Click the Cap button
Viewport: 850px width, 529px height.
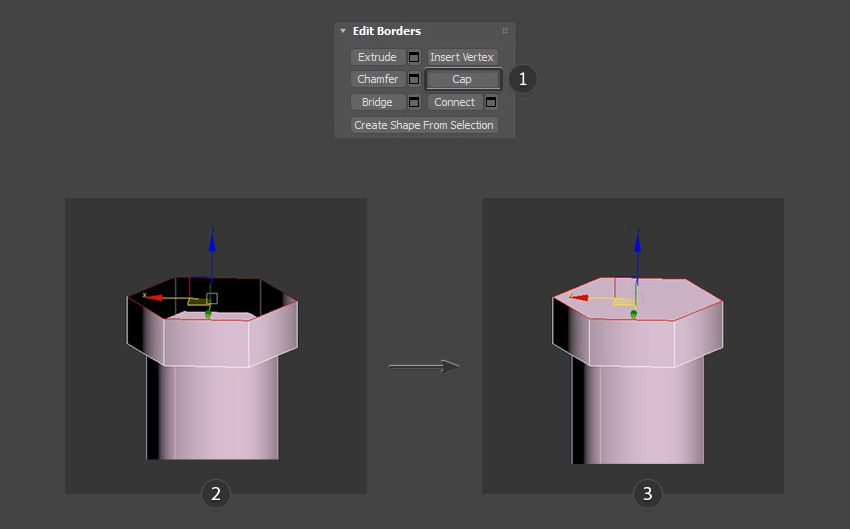point(462,79)
